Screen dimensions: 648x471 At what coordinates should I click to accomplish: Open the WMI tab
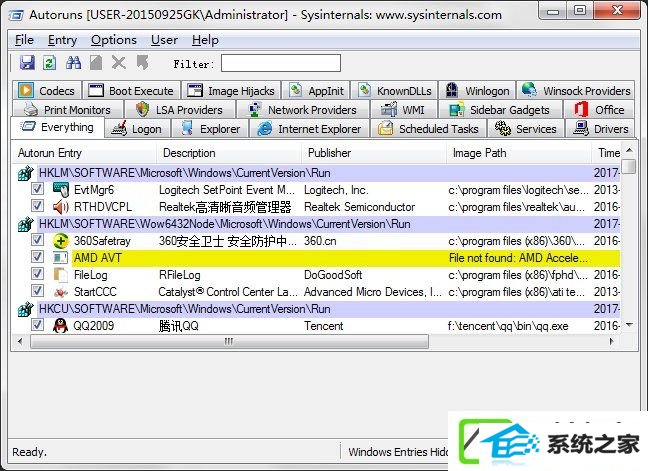(x=403, y=110)
